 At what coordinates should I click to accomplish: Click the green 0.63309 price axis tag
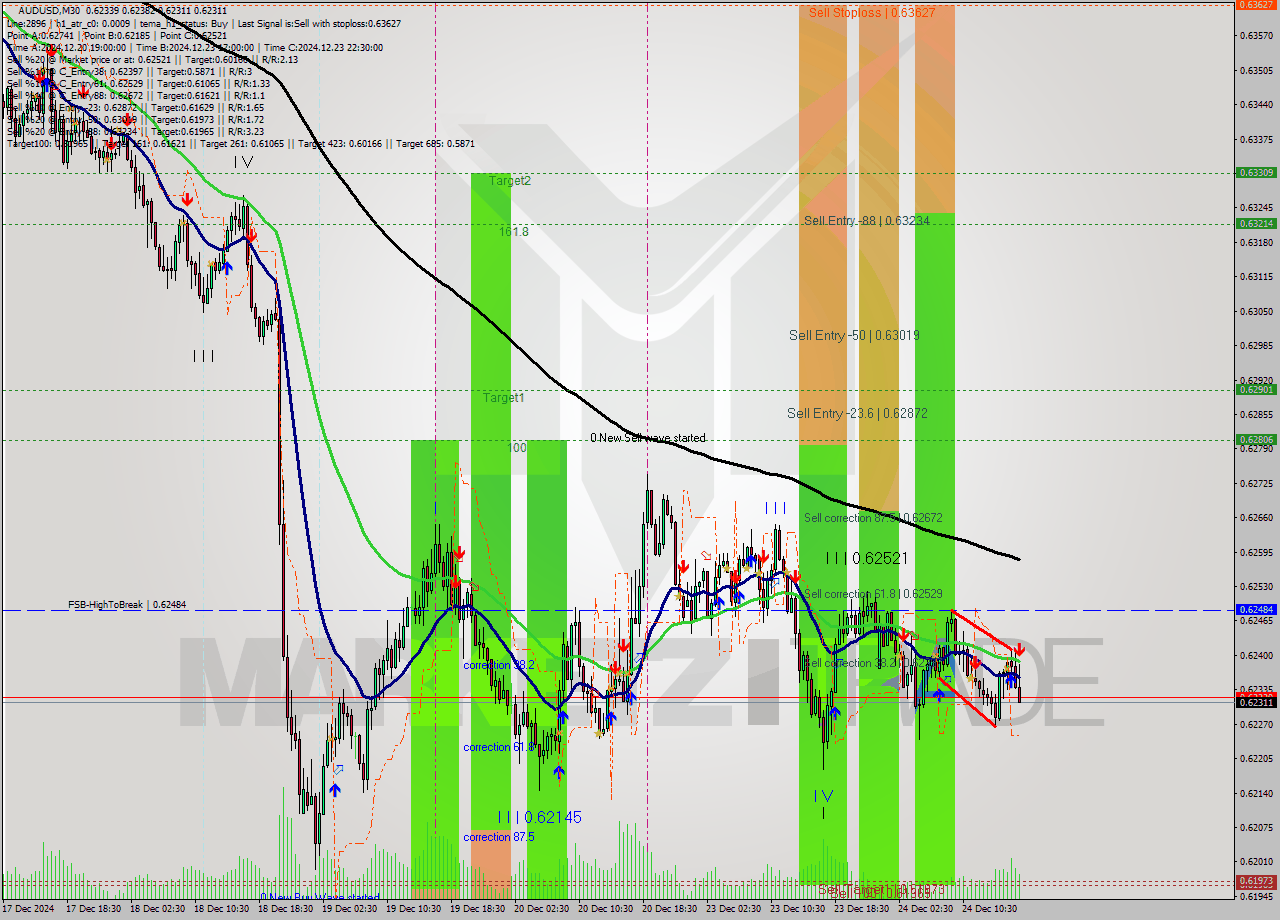pos(1255,173)
